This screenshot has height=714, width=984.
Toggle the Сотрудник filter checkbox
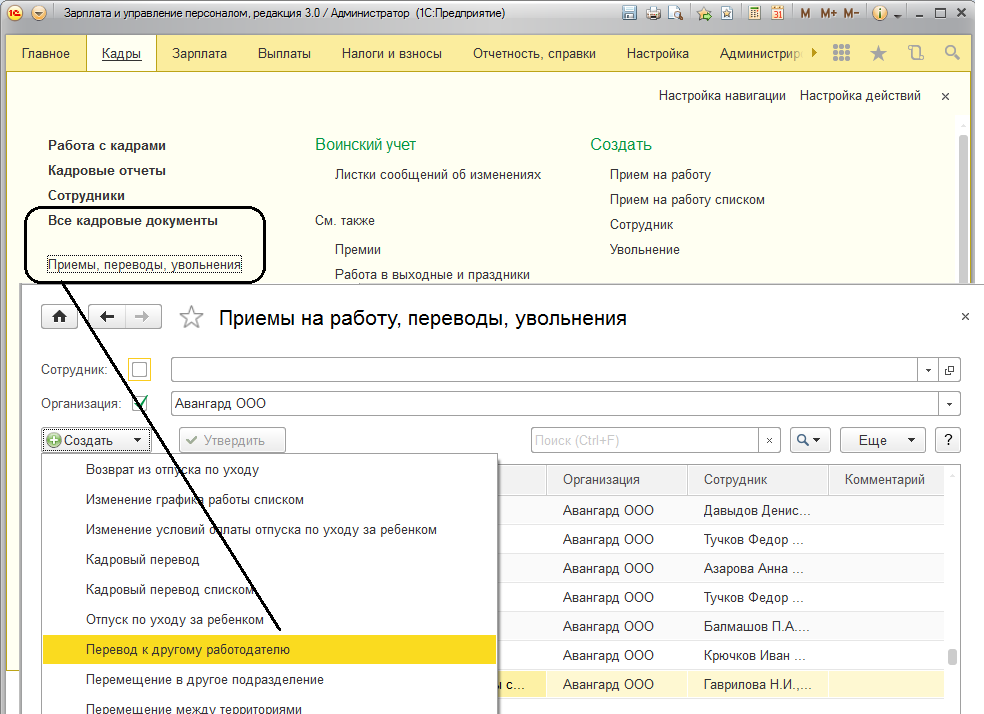pyautogui.click(x=140, y=370)
